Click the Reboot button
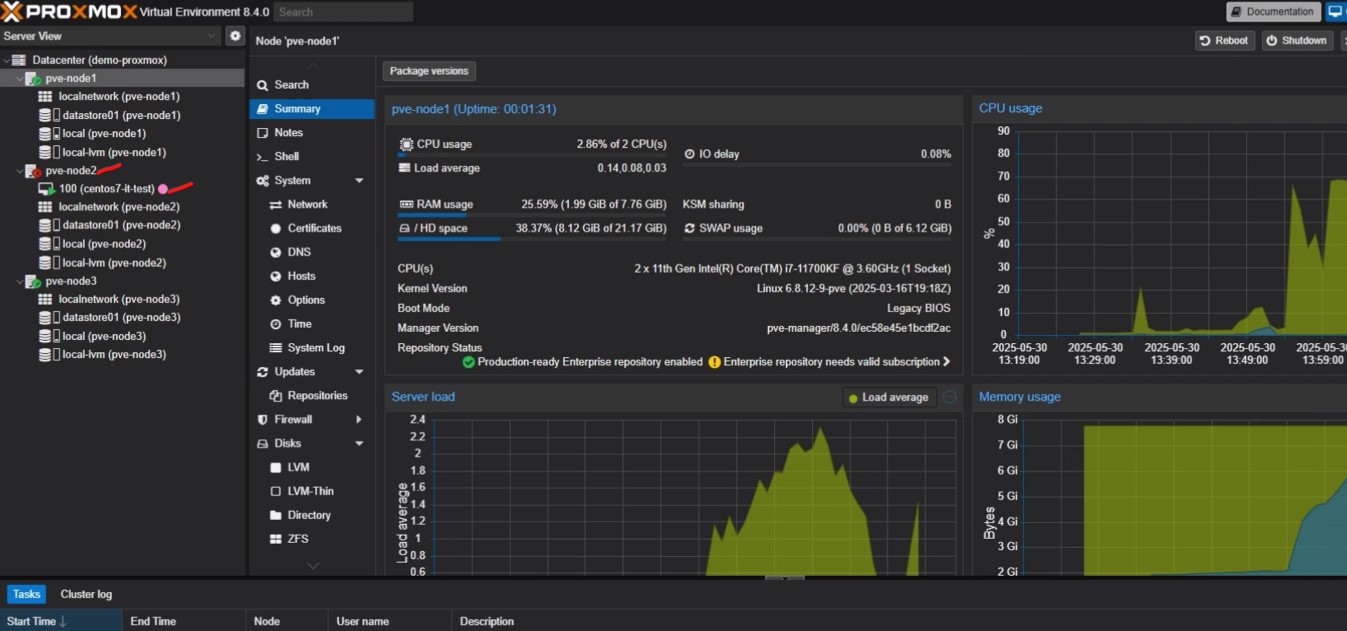The image size is (1347, 631). coord(1224,40)
